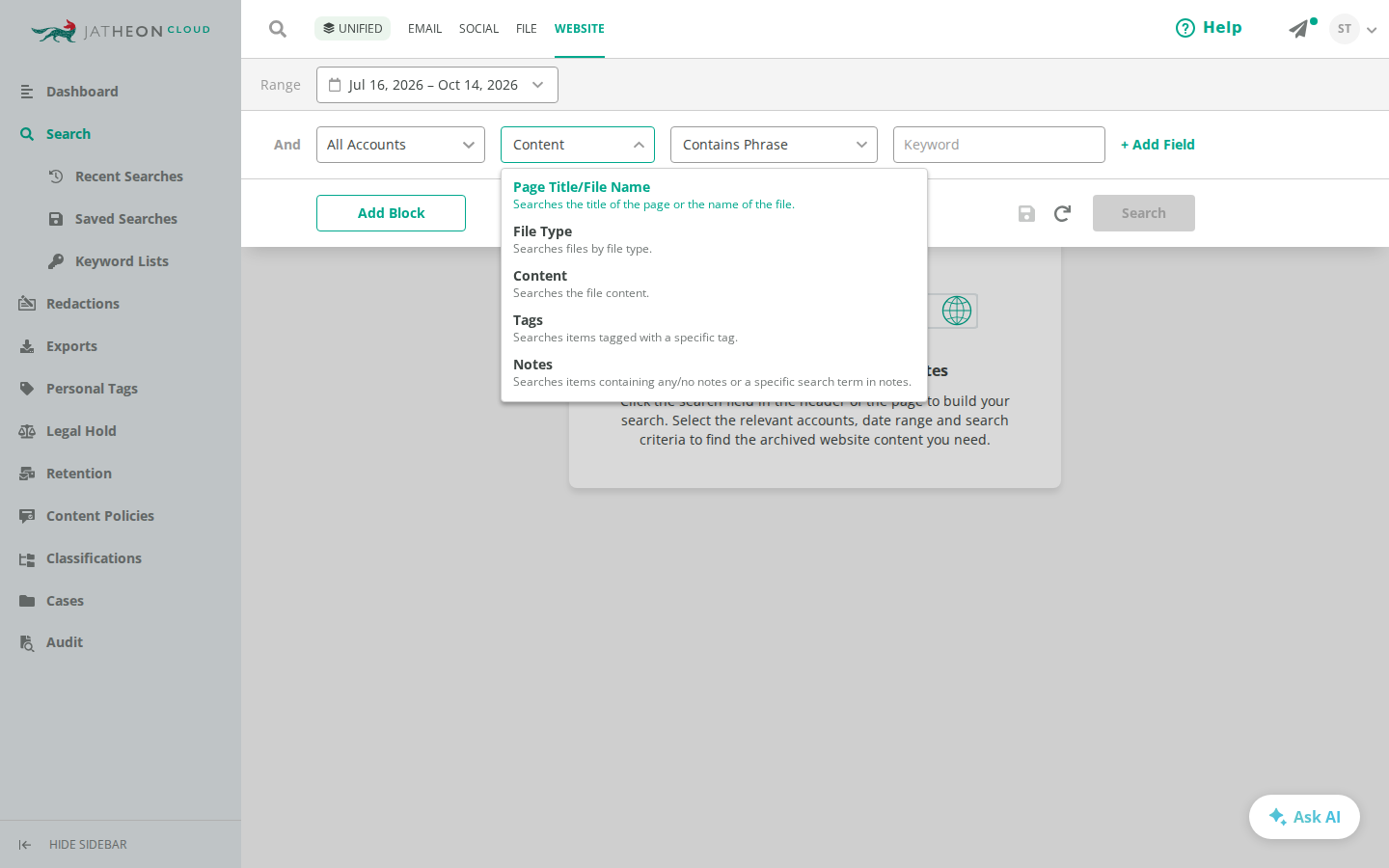
Task: Click the Help link text
Action: 1222,28
